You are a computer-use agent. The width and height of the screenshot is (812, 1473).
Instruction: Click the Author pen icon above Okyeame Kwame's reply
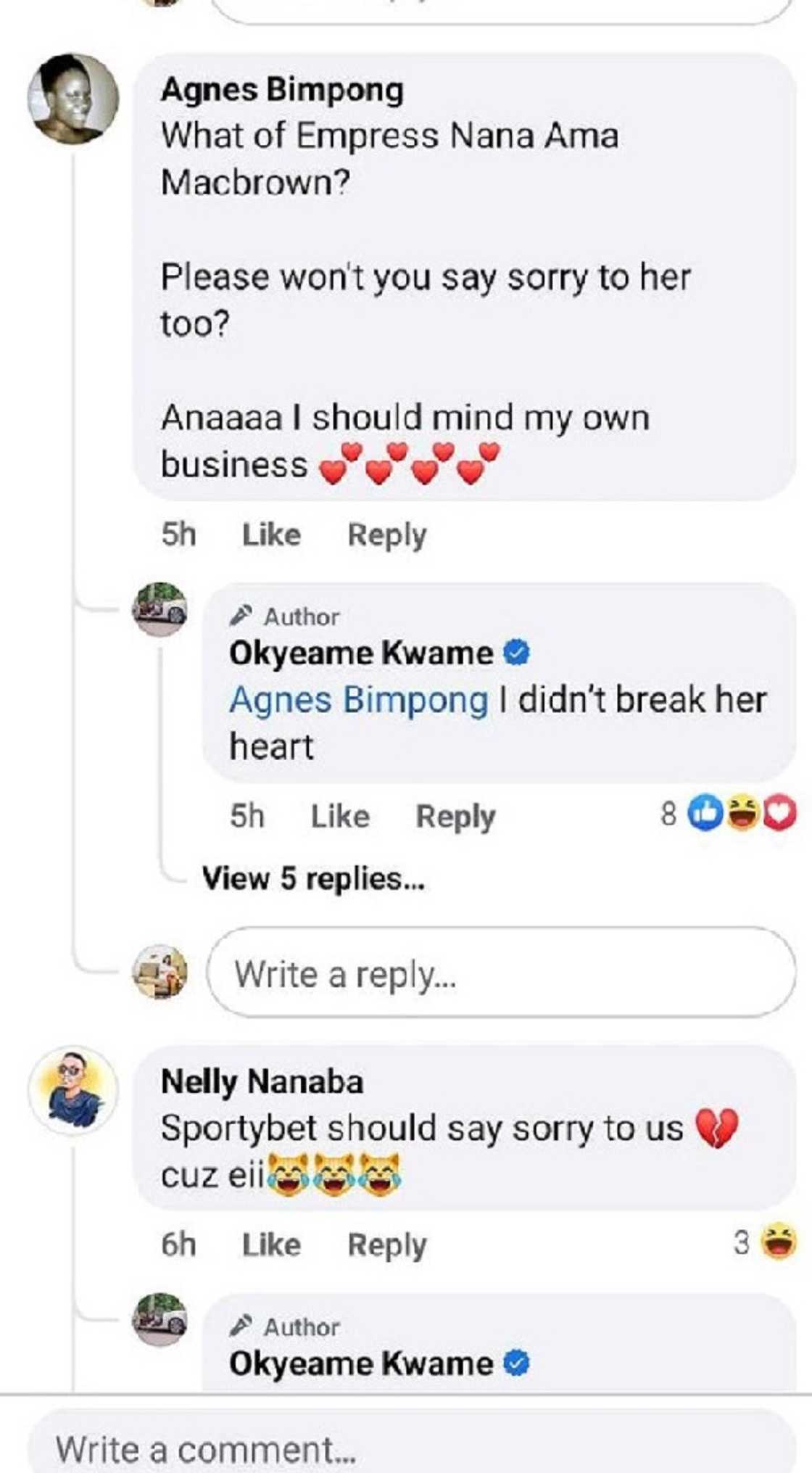click(242, 615)
